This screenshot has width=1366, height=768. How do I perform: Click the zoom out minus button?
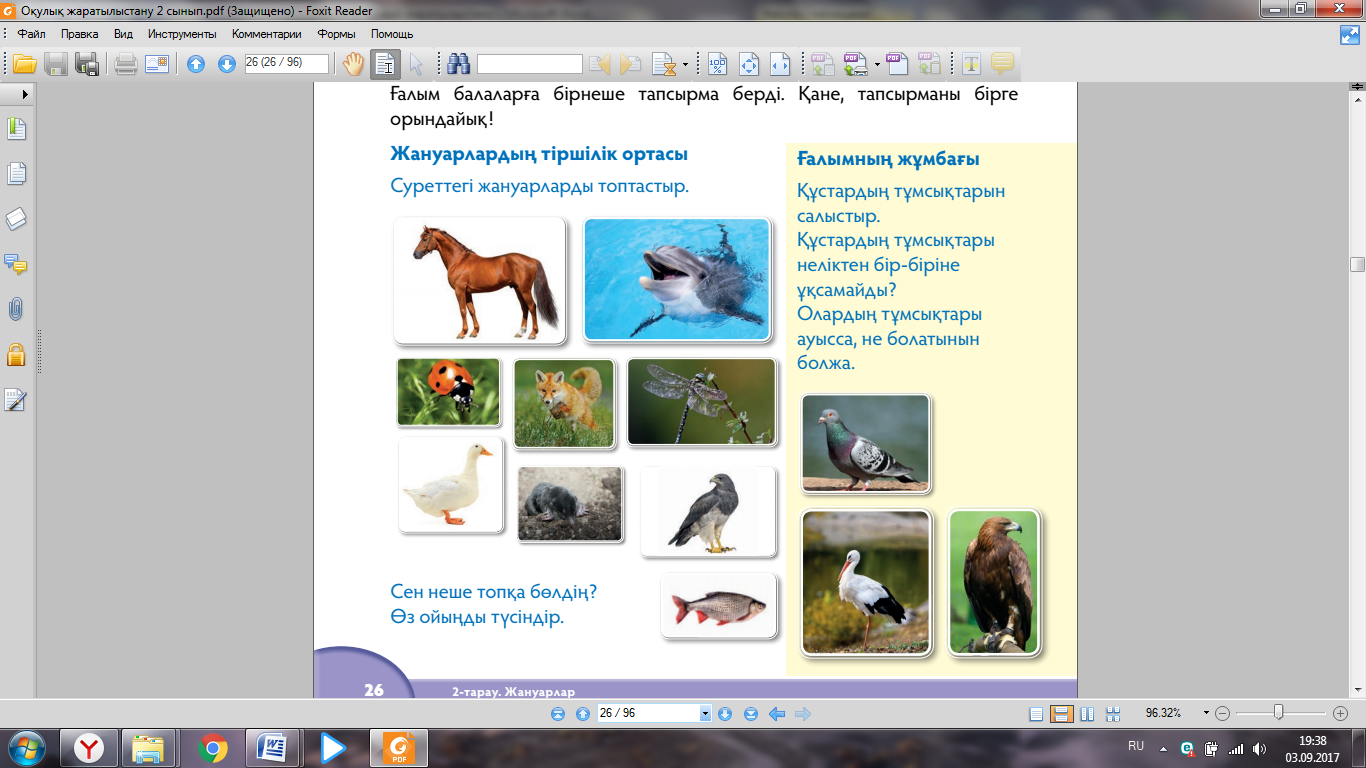tap(1222, 714)
